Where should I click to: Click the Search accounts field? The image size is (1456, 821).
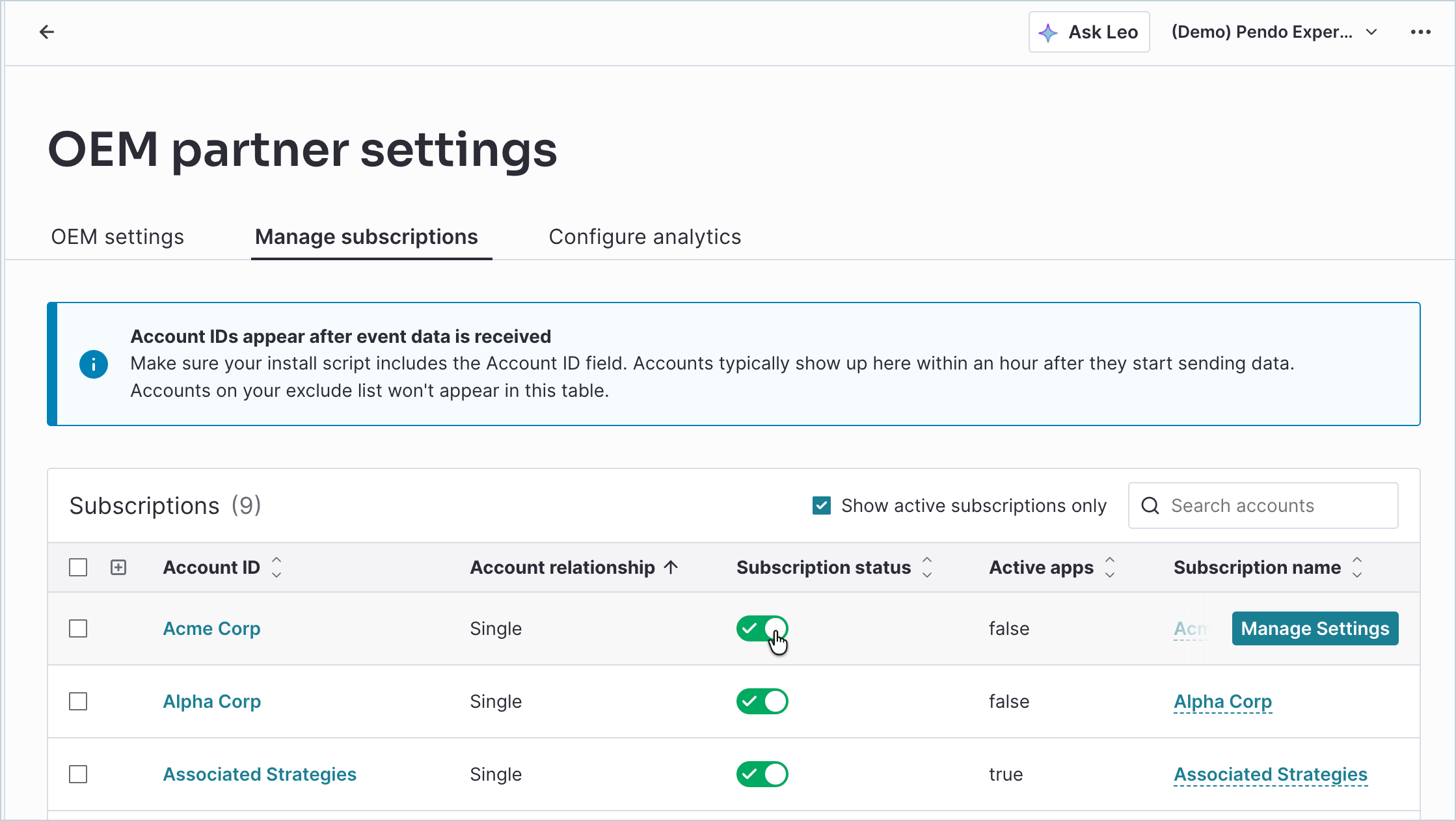point(1263,505)
